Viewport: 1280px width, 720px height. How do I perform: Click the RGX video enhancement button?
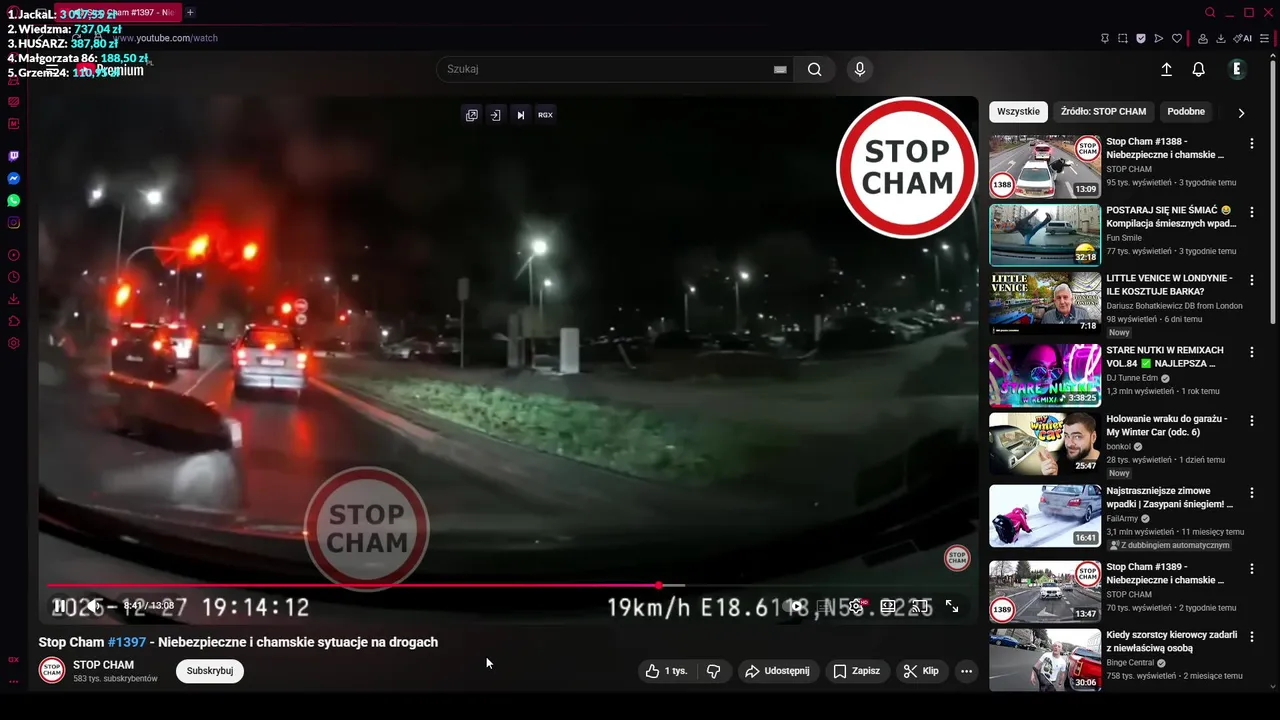pos(545,115)
